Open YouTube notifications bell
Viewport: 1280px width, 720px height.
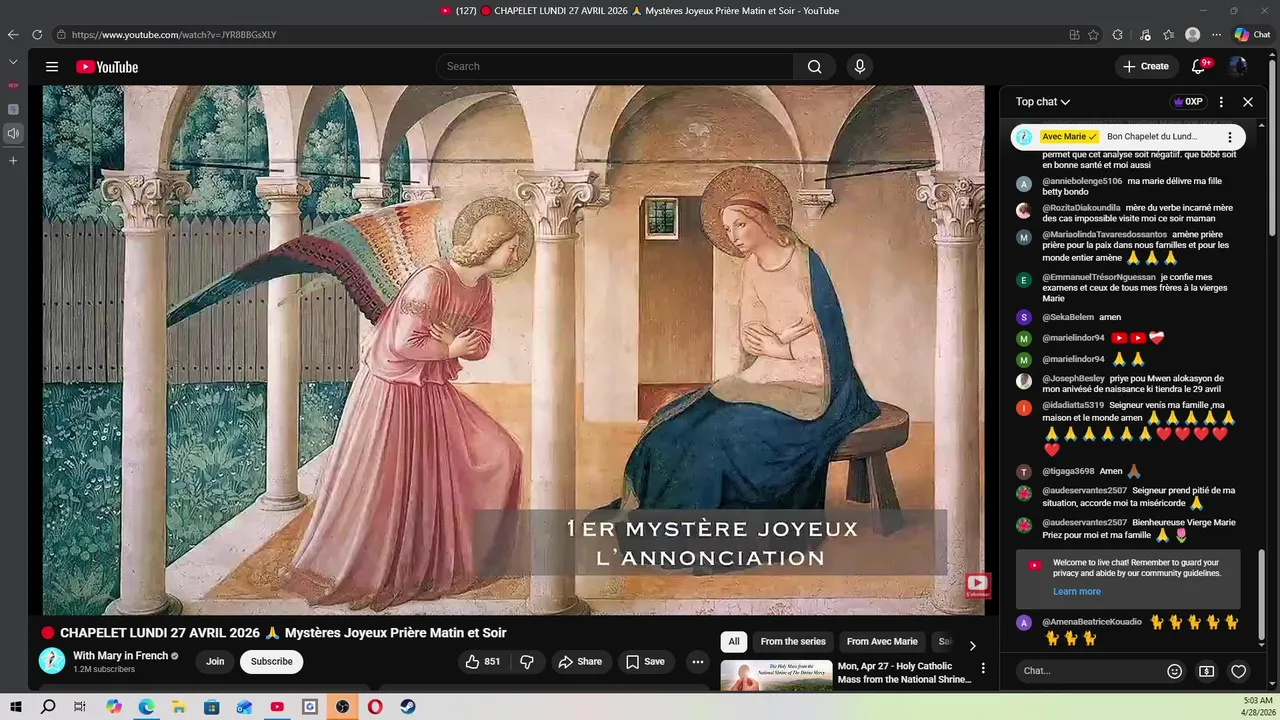[x=1198, y=67]
